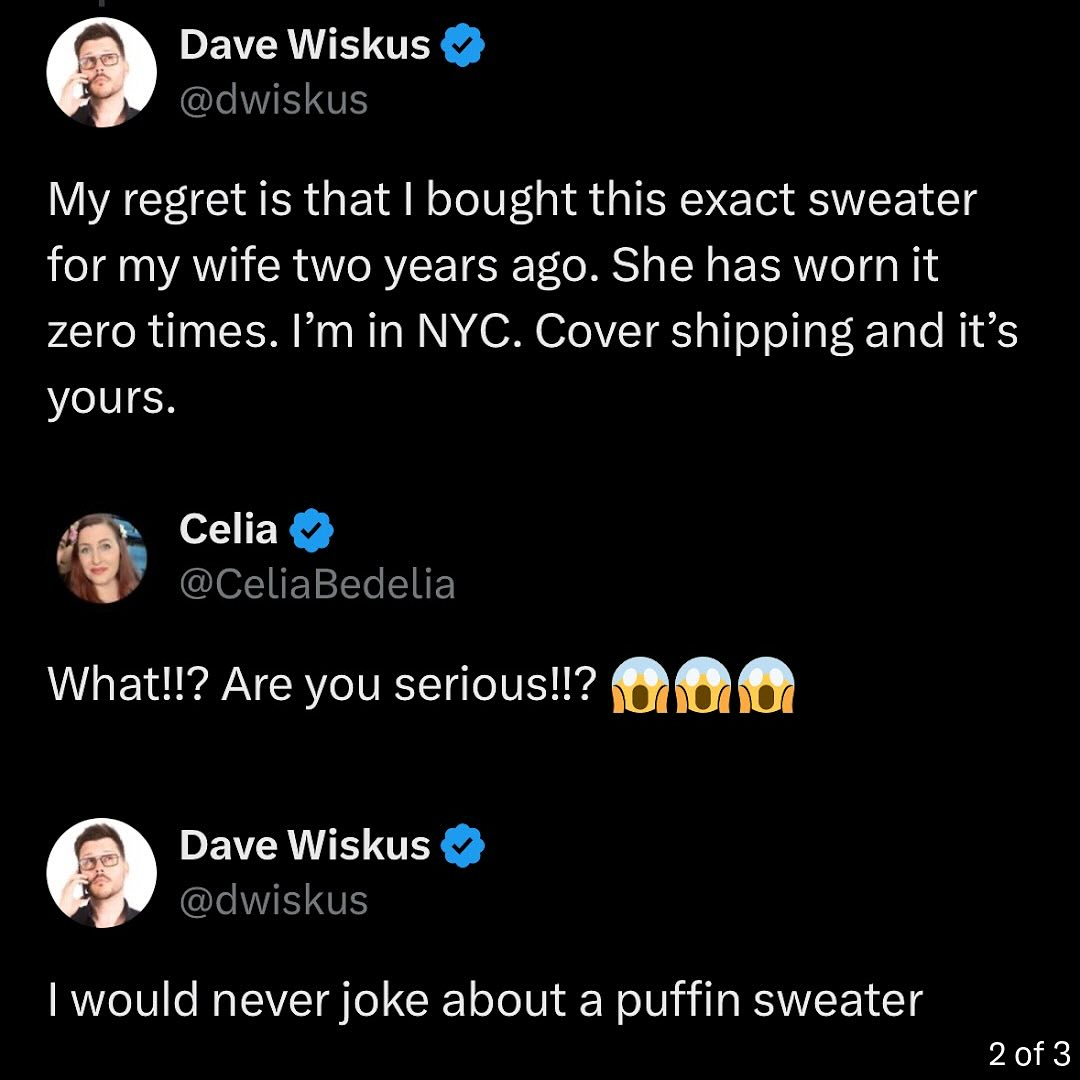Open Celia's 'What!!? Are you serious!!?' reply
The height and width of the screenshot is (1080, 1080).
(x=420, y=685)
